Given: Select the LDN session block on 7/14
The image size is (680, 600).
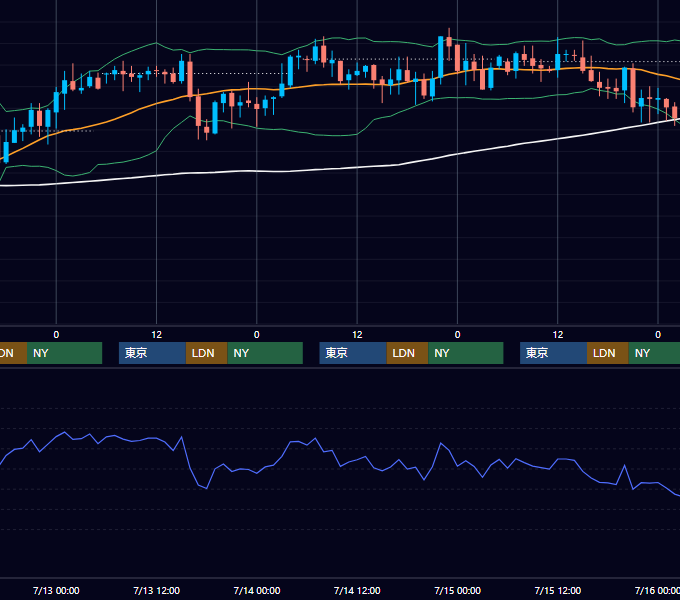Looking at the screenshot, I should (407, 353).
